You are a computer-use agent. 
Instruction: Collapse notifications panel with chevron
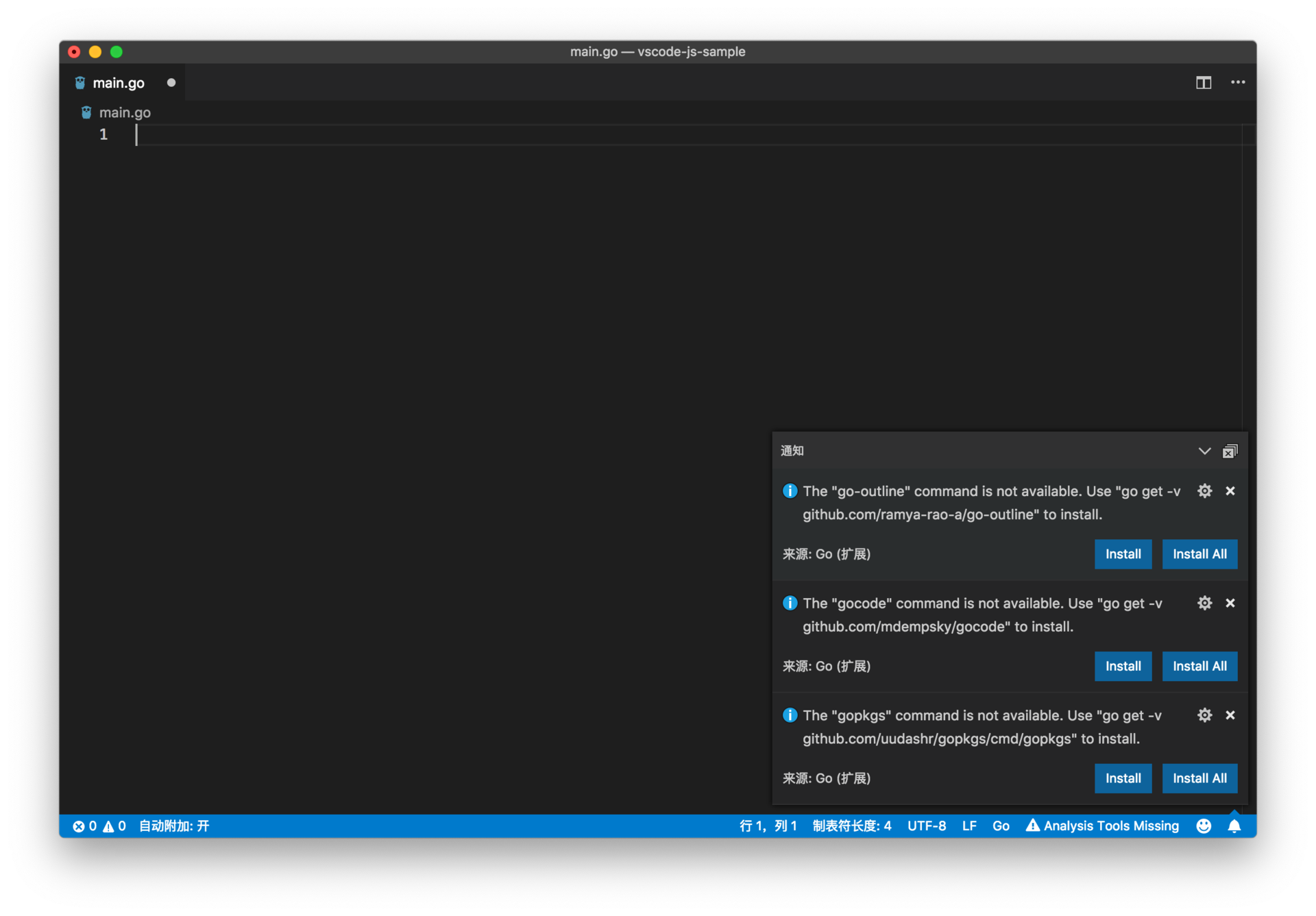tap(1204, 451)
